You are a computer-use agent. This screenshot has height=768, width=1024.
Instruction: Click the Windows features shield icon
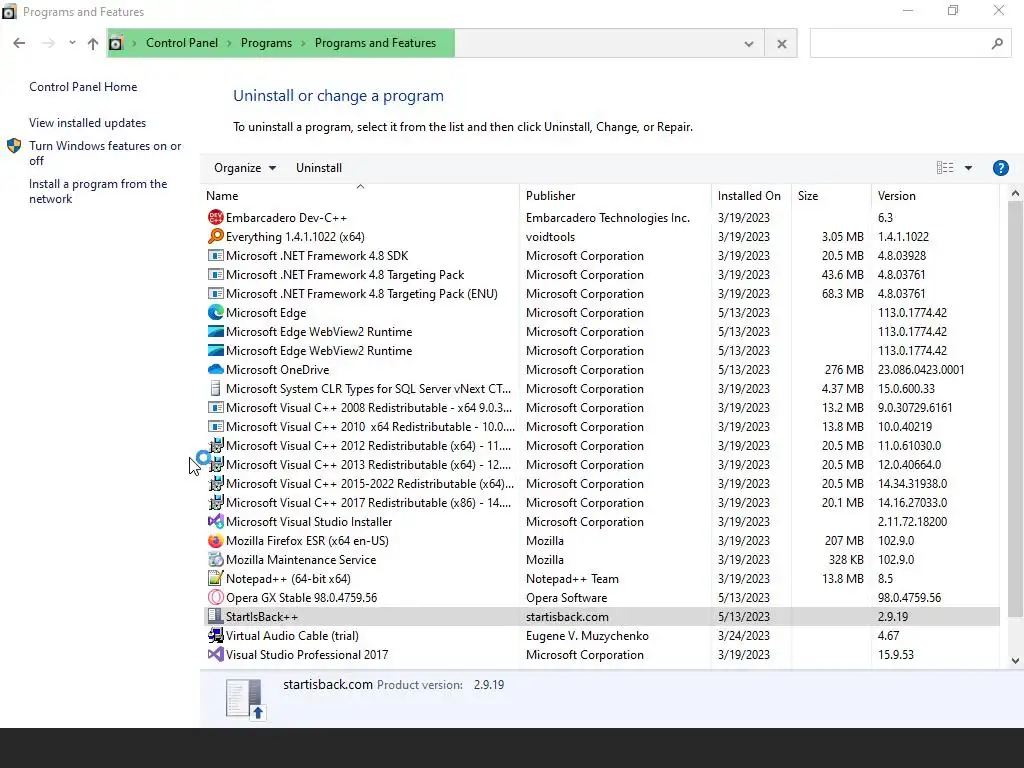tap(14, 146)
